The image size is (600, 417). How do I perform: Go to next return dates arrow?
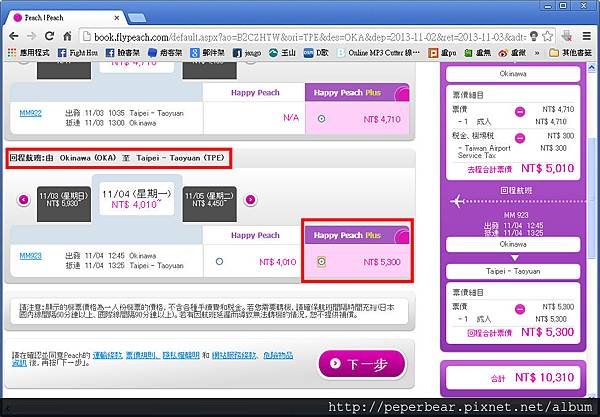tap(250, 199)
